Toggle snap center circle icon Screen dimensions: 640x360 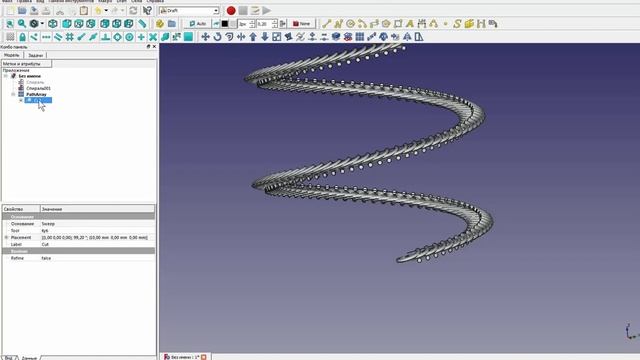click(129, 37)
